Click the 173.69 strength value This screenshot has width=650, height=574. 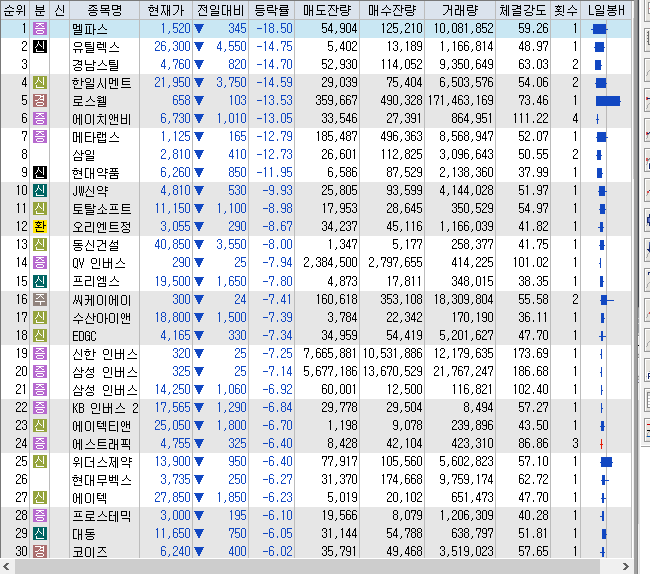(531, 354)
